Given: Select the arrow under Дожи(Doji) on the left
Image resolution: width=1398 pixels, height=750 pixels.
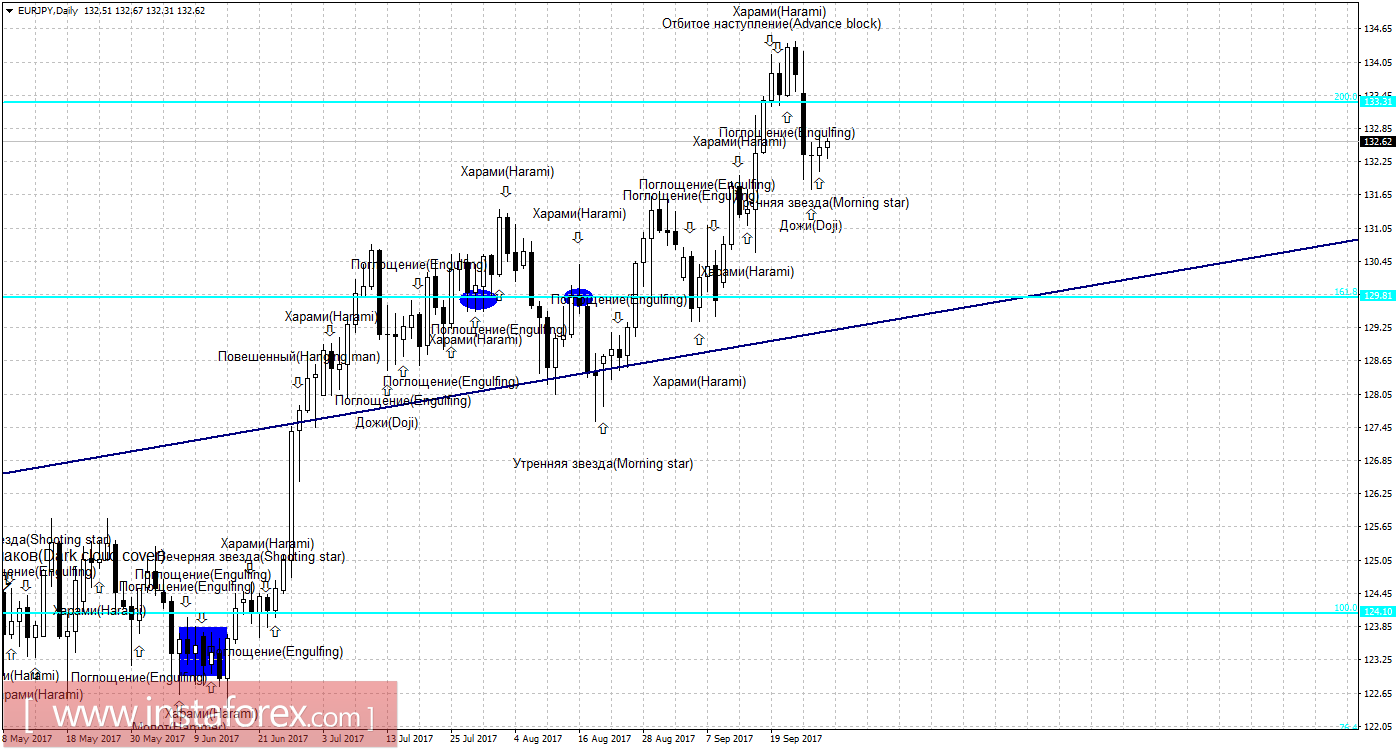Looking at the screenshot, I should (x=387, y=390).
